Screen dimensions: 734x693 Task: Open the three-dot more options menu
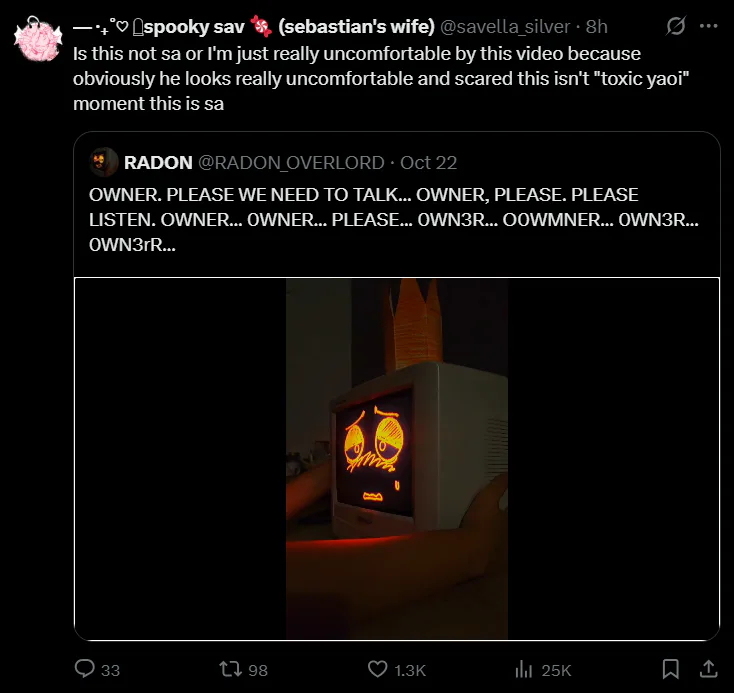tap(708, 26)
